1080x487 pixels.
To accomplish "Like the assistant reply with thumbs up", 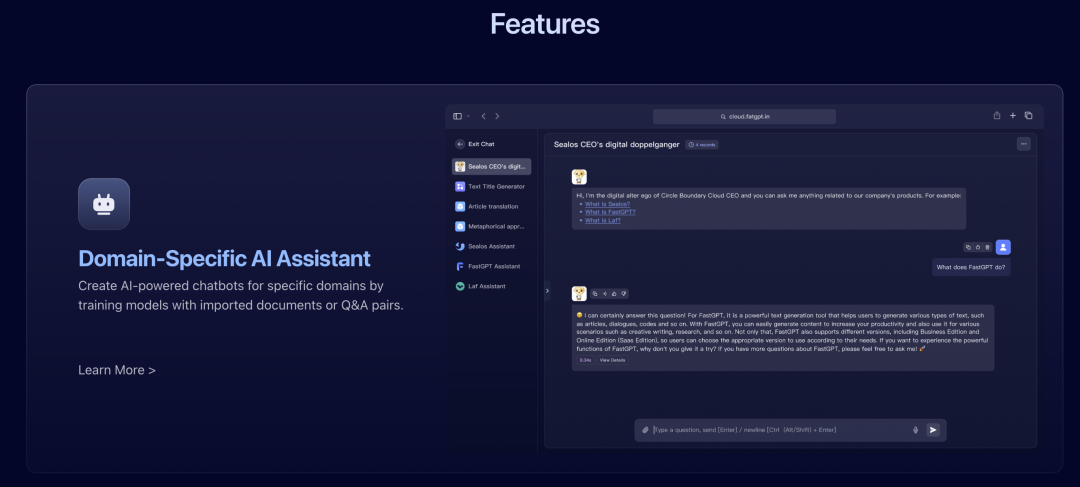I will (614, 294).
